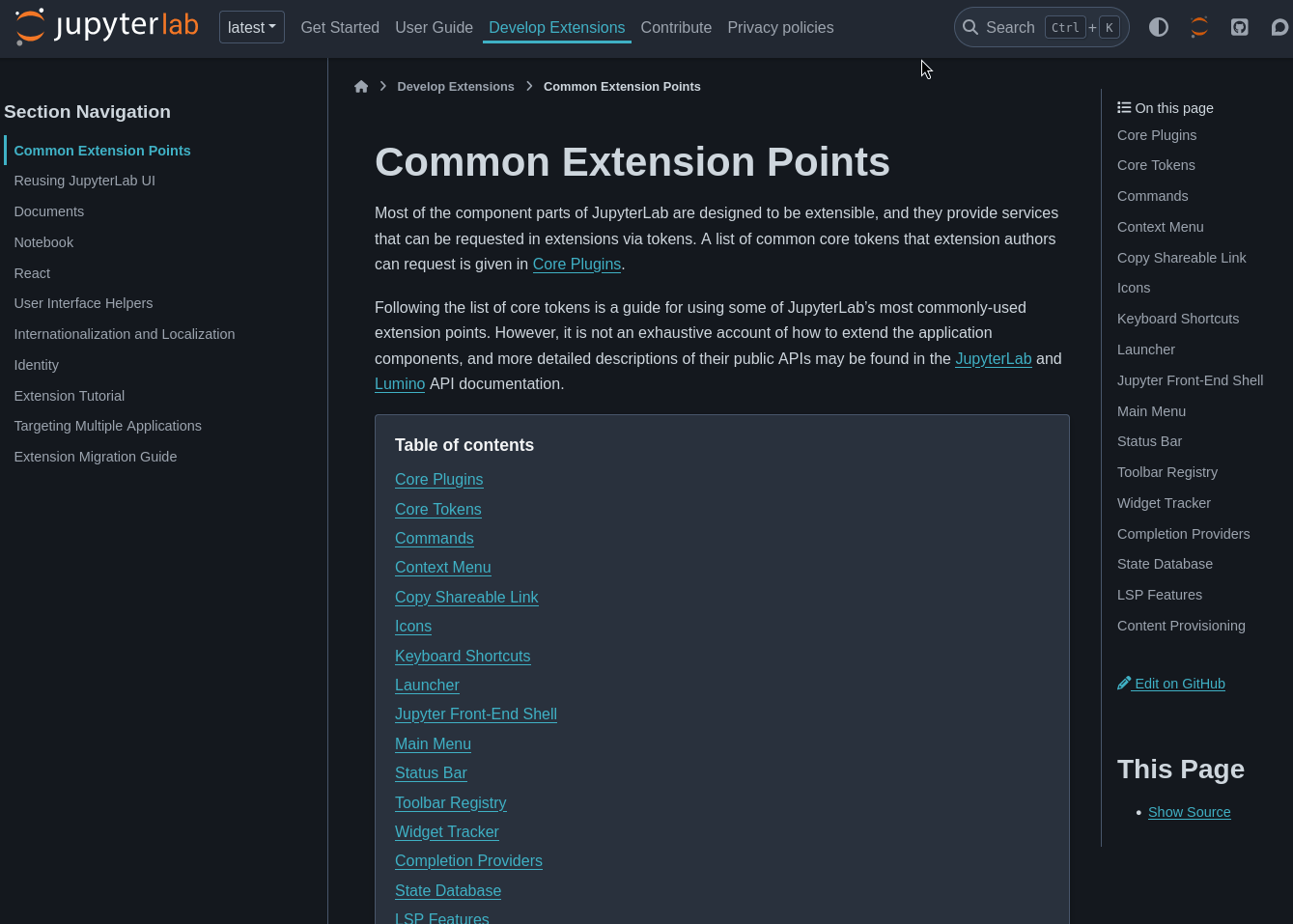Click the home breadcrumb icon
The height and width of the screenshot is (924, 1293).
pyautogui.click(x=361, y=86)
